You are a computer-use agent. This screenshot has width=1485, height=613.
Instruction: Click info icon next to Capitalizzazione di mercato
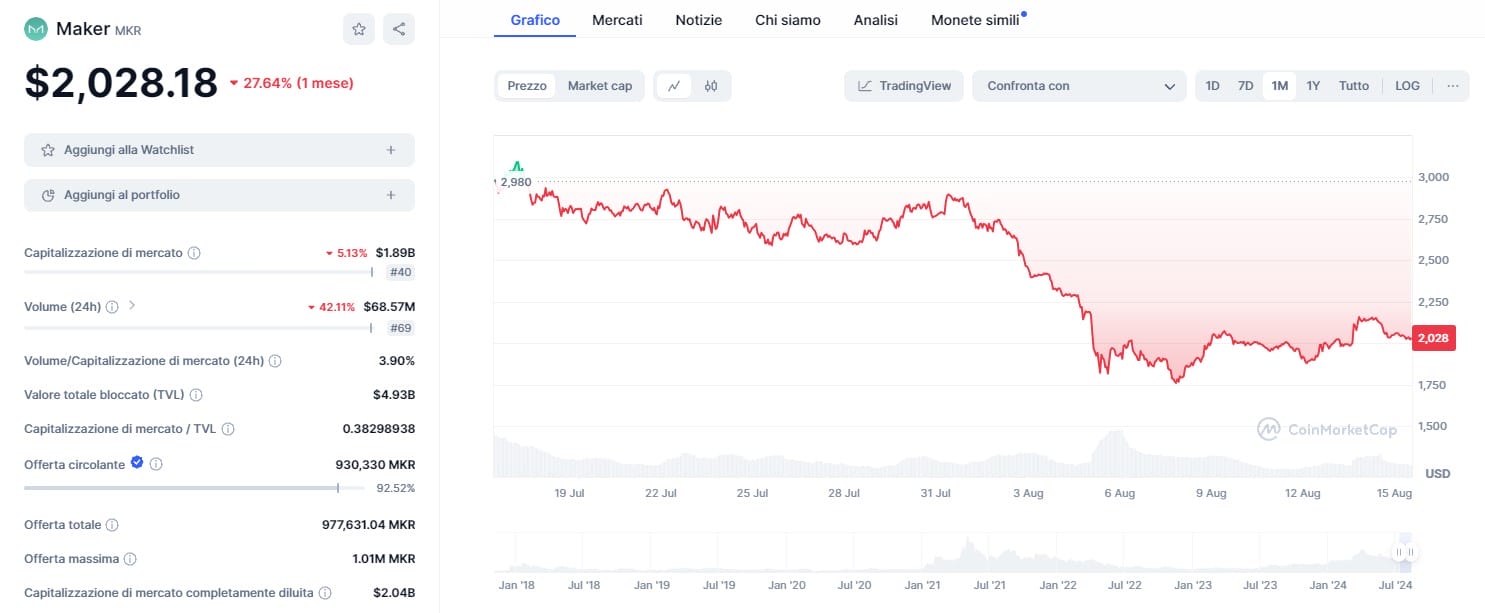pos(194,253)
